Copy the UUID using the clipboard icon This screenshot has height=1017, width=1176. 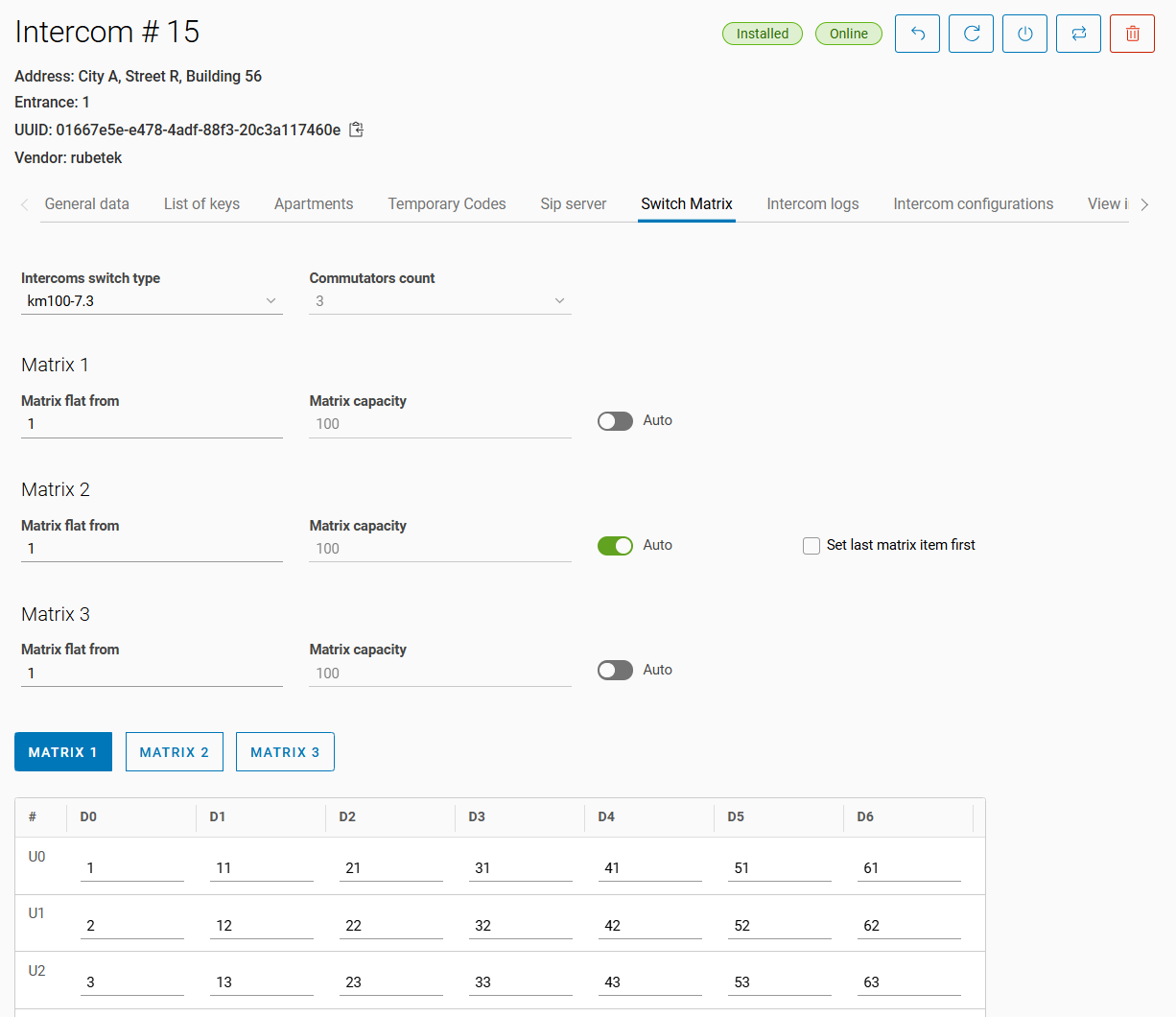356,130
